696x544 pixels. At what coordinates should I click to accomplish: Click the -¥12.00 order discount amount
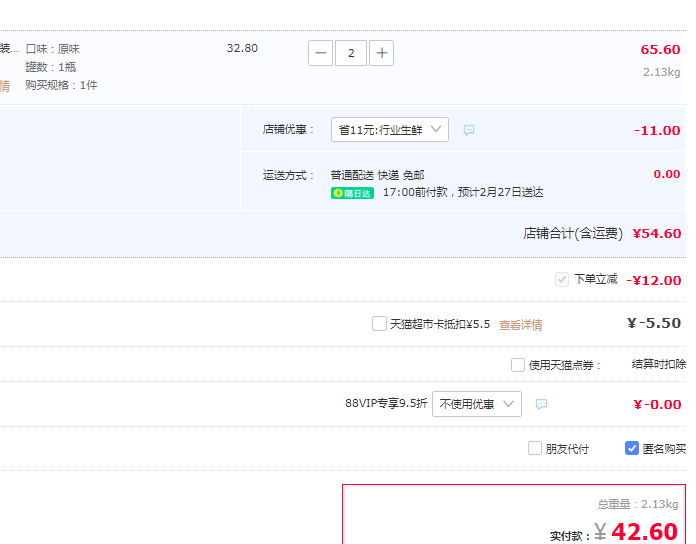tap(653, 280)
